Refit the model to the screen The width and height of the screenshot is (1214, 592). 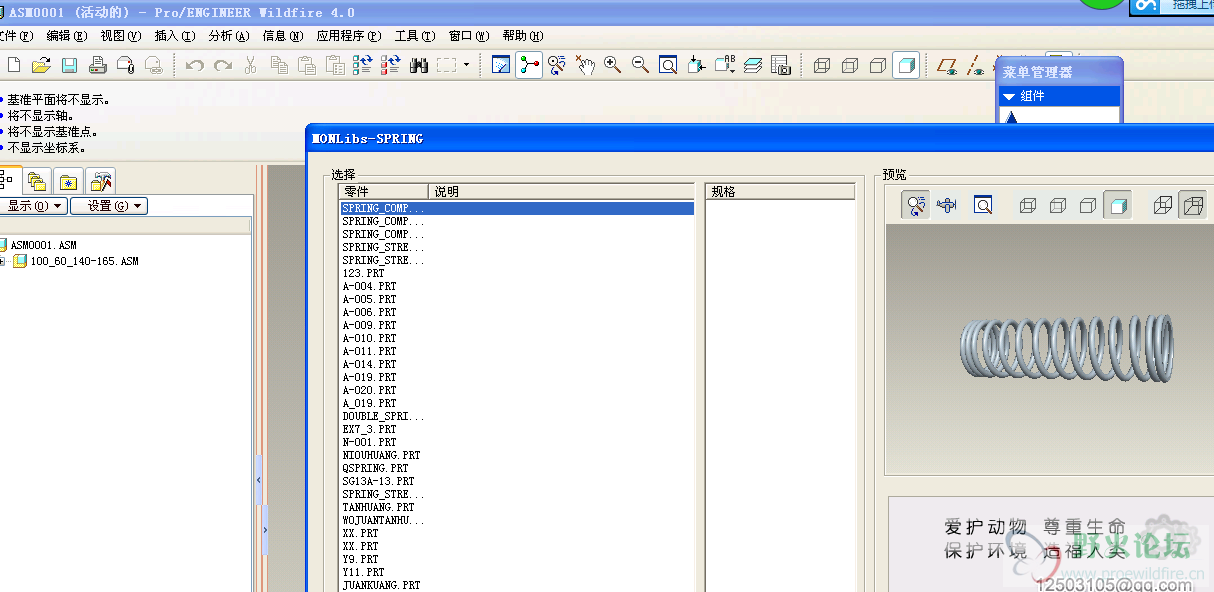(x=668, y=65)
